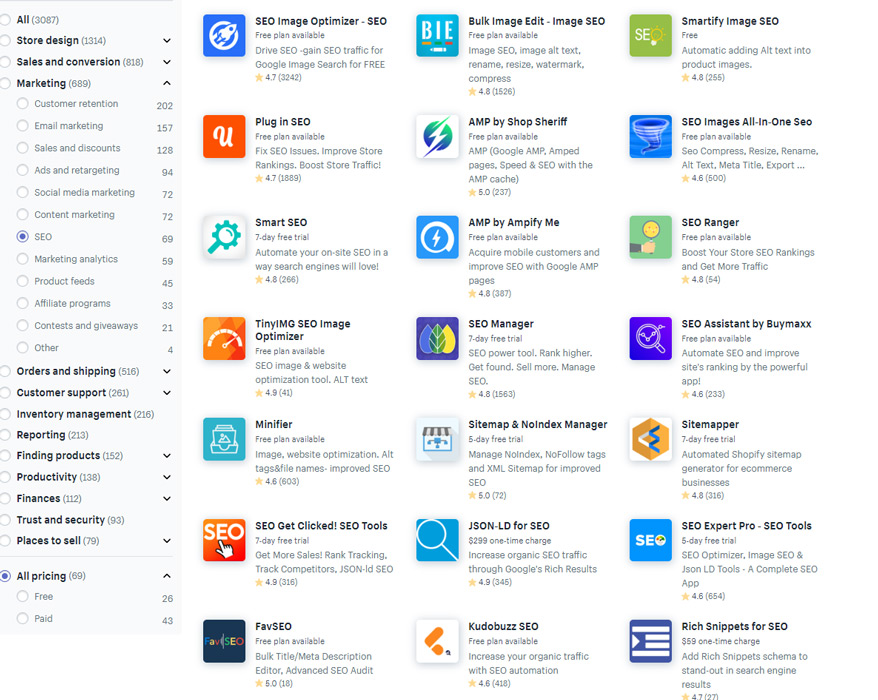Collapse the All pricing section chevron
This screenshot has height=700, width=878.
pyautogui.click(x=167, y=576)
